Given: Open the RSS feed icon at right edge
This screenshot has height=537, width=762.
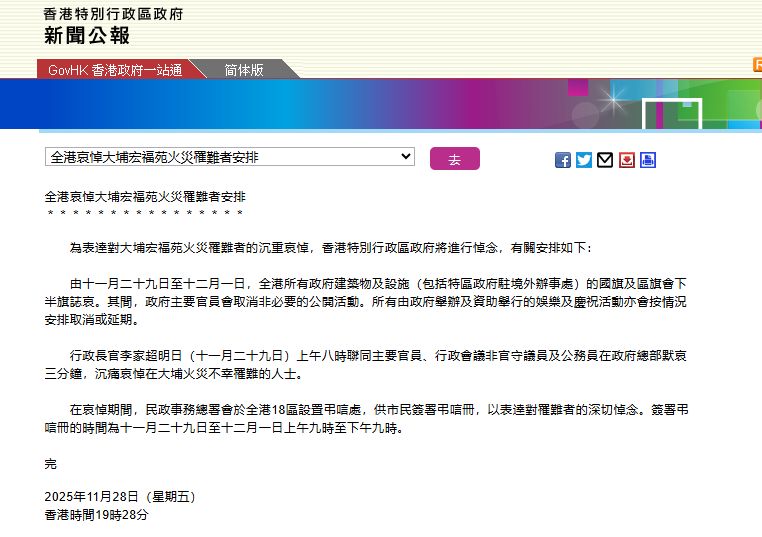Looking at the screenshot, I should point(757,65).
